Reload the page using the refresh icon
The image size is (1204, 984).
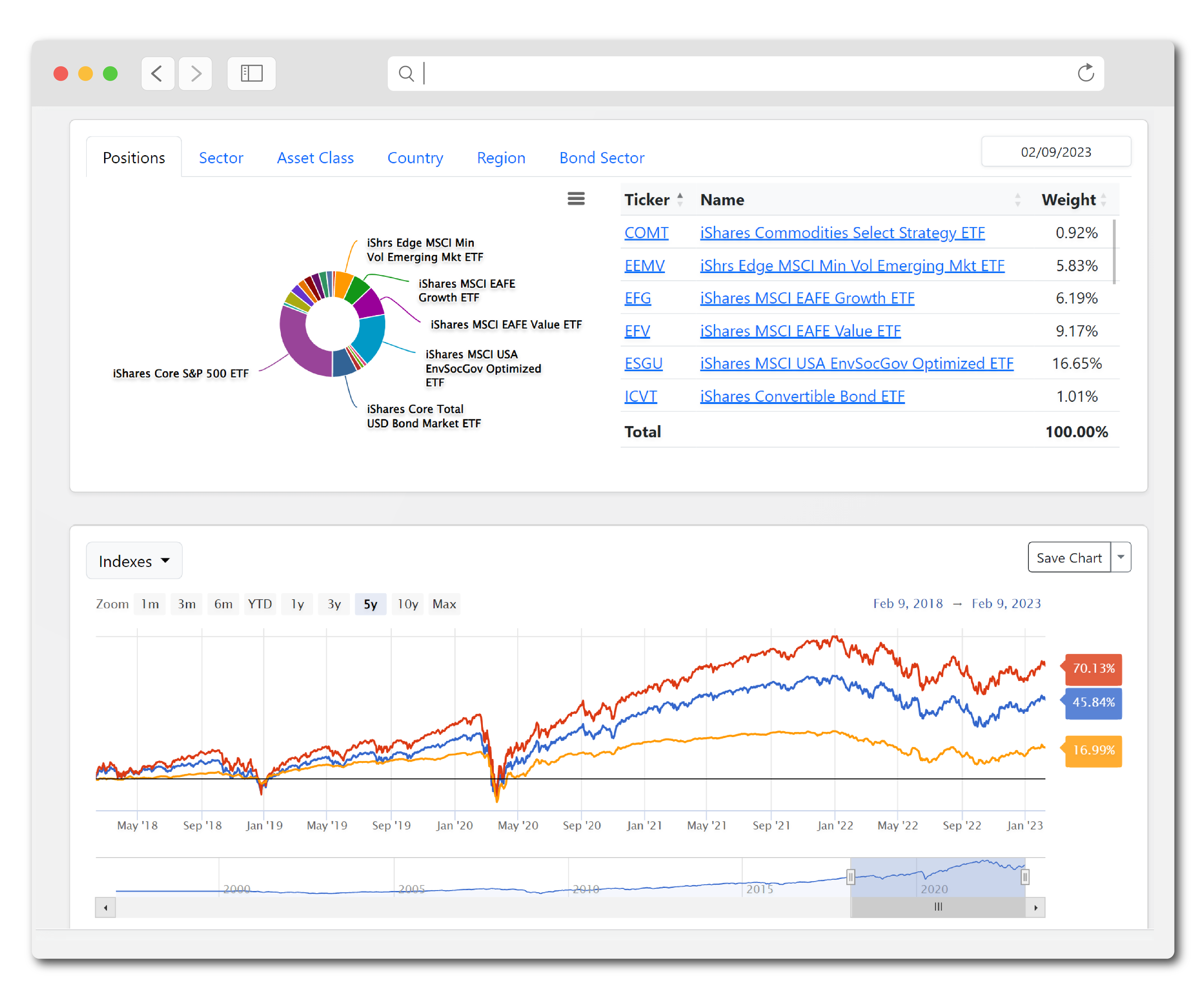[x=1085, y=73]
